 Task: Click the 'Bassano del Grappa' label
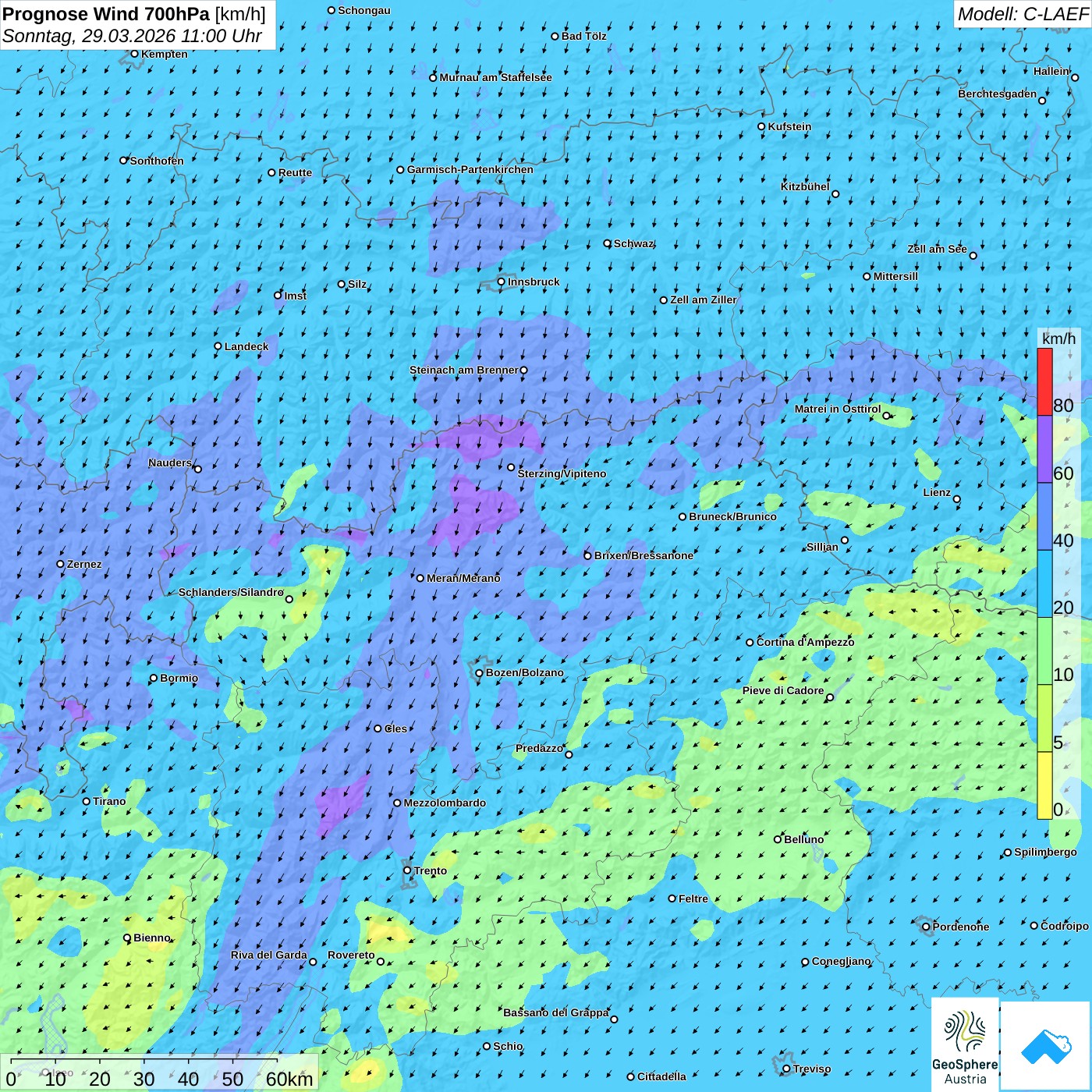(x=556, y=1012)
